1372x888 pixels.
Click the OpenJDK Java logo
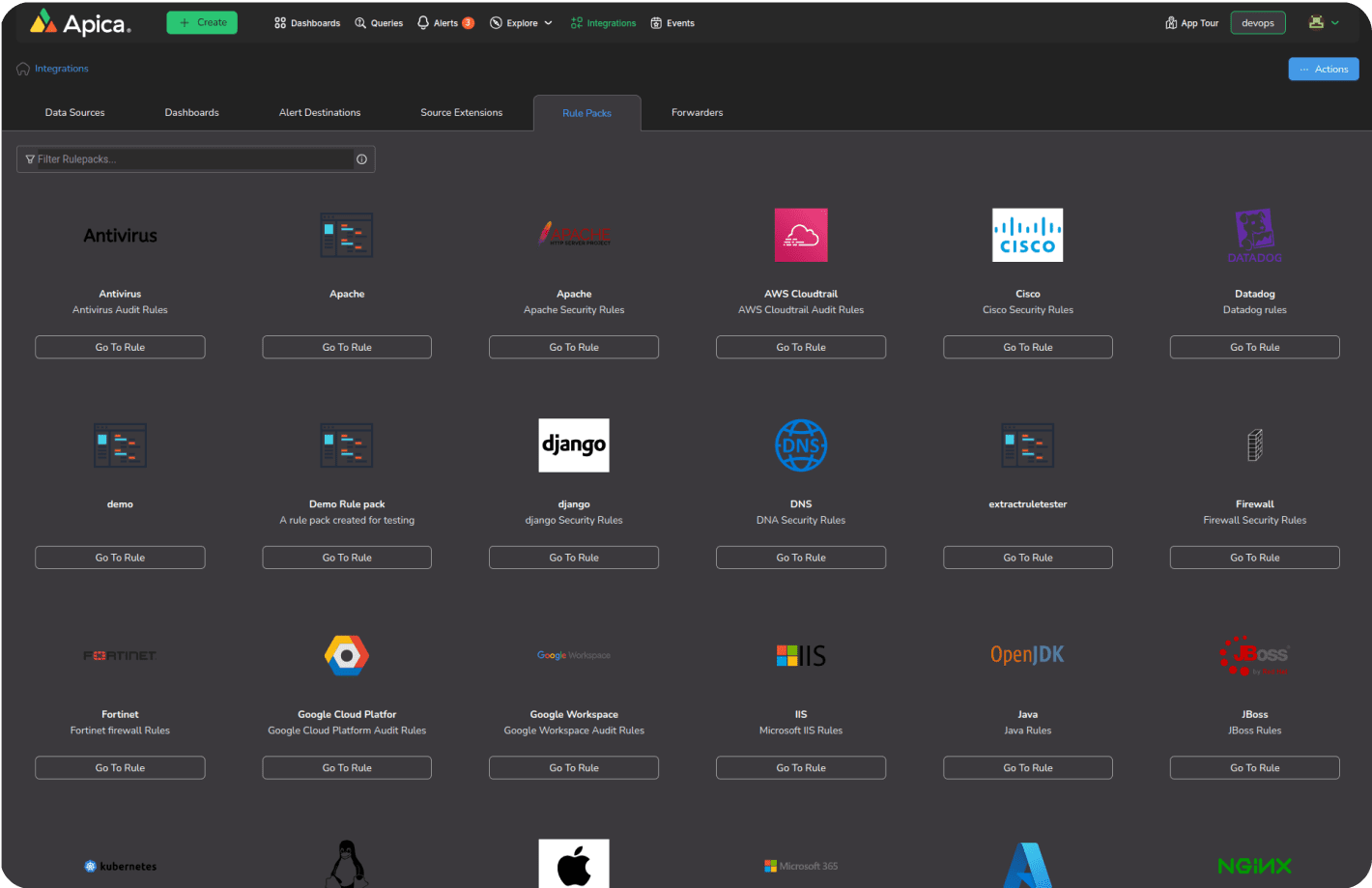(x=1028, y=655)
